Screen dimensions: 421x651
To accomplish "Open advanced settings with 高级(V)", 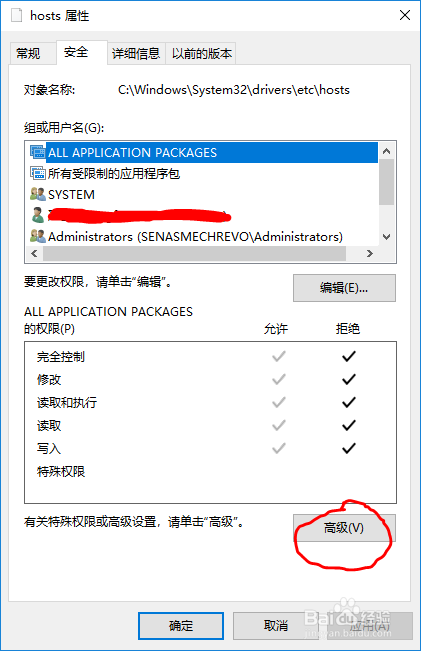I will point(344,528).
